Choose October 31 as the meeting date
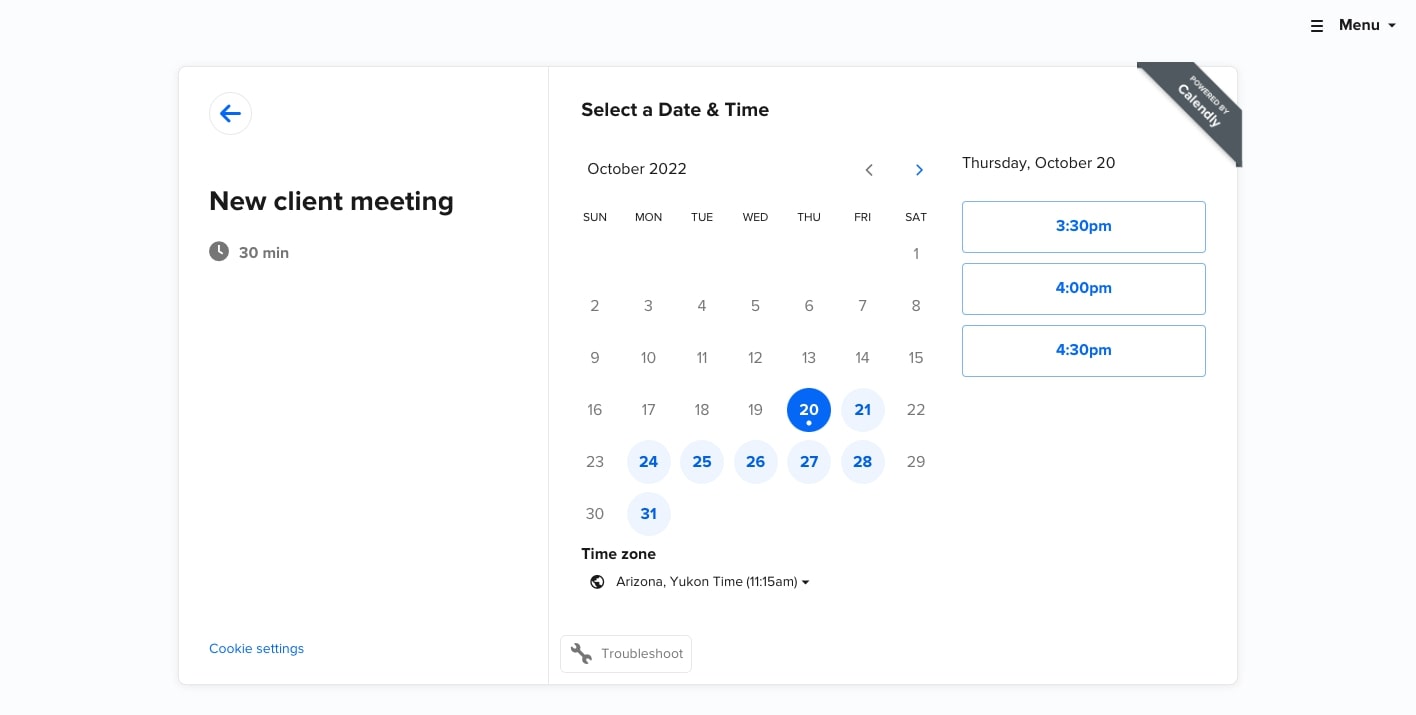 (648, 513)
